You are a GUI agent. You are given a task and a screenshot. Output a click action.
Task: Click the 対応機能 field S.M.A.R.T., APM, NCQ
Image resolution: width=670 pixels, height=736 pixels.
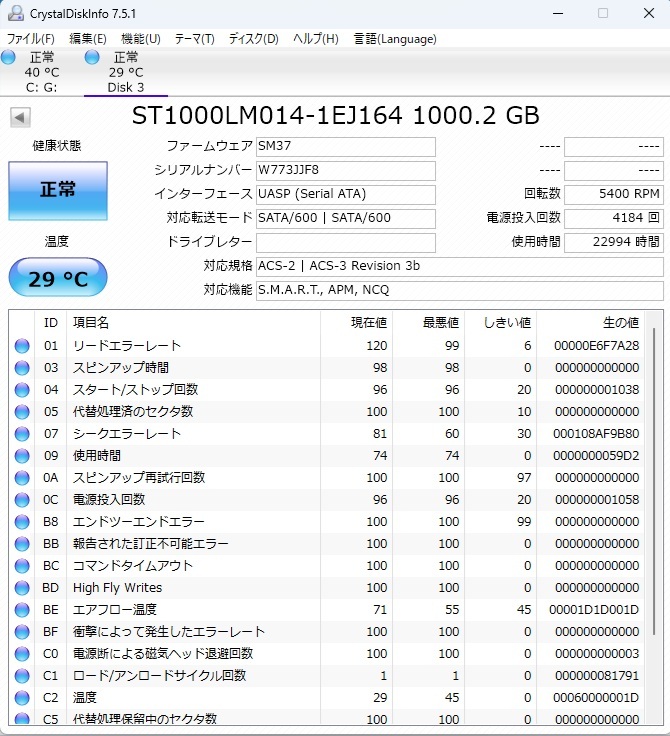tap(460, 291)
